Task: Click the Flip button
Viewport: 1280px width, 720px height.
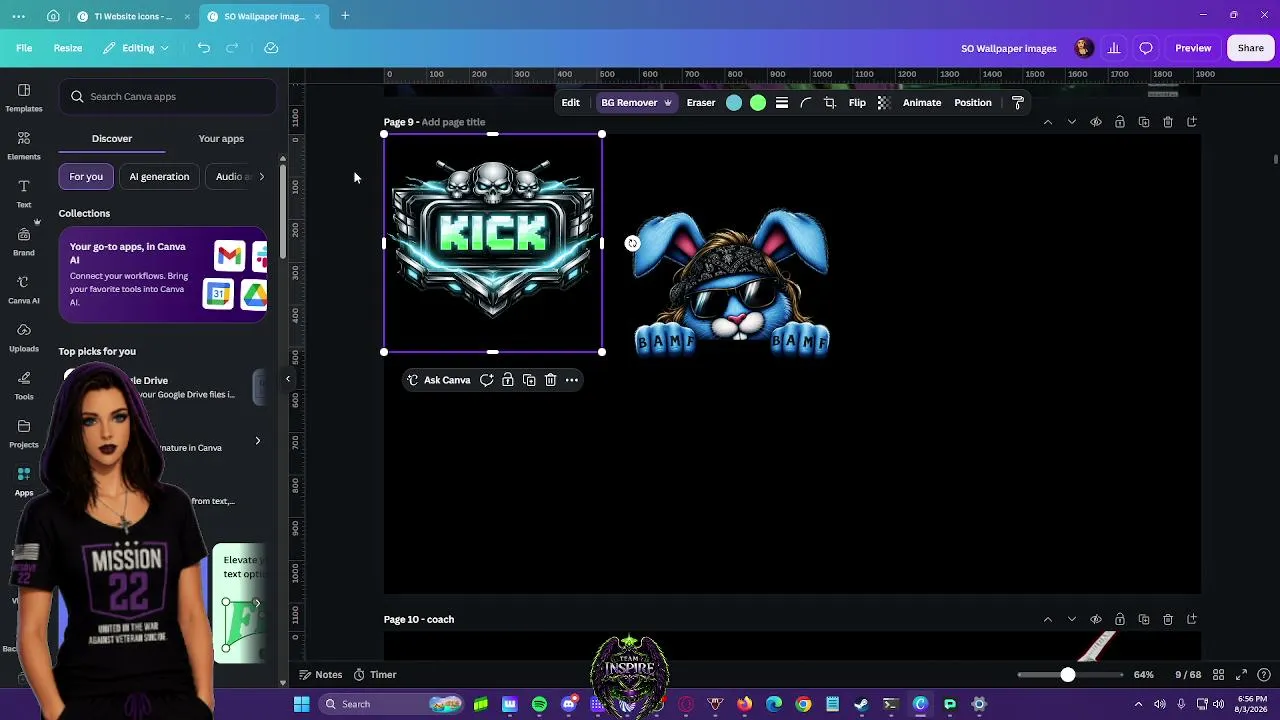Action: 857,103
